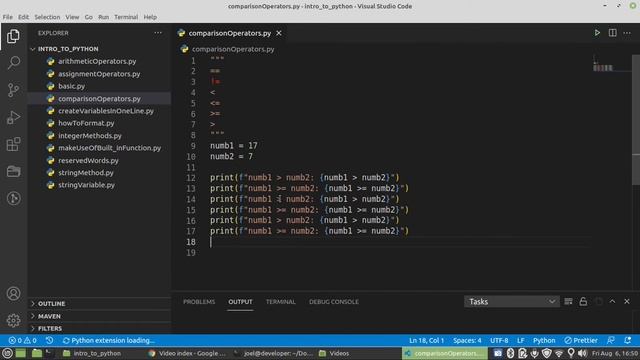Screen dimensions: 640x360
Task: Open the File menu
Action: (8, 17)
